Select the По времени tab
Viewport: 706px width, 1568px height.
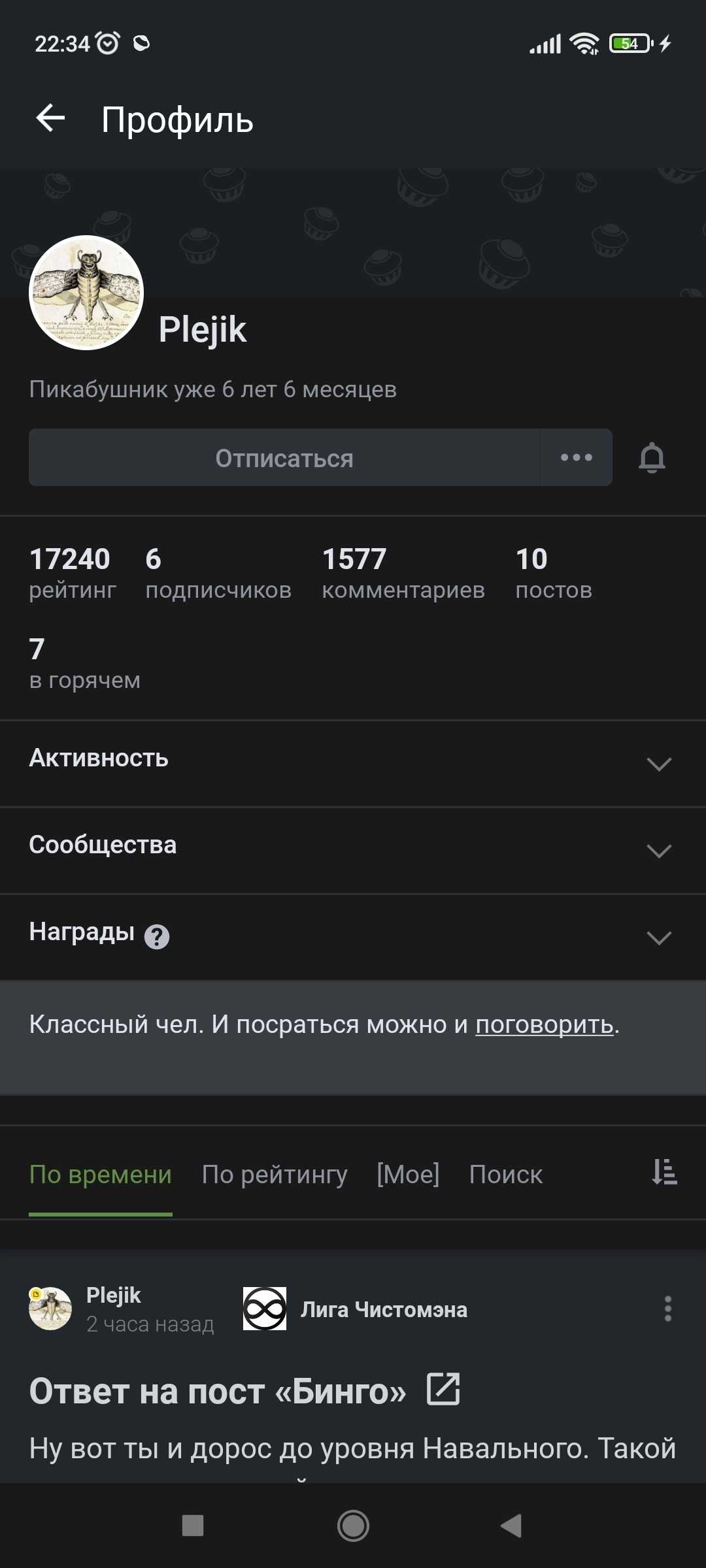[101, 1175]
